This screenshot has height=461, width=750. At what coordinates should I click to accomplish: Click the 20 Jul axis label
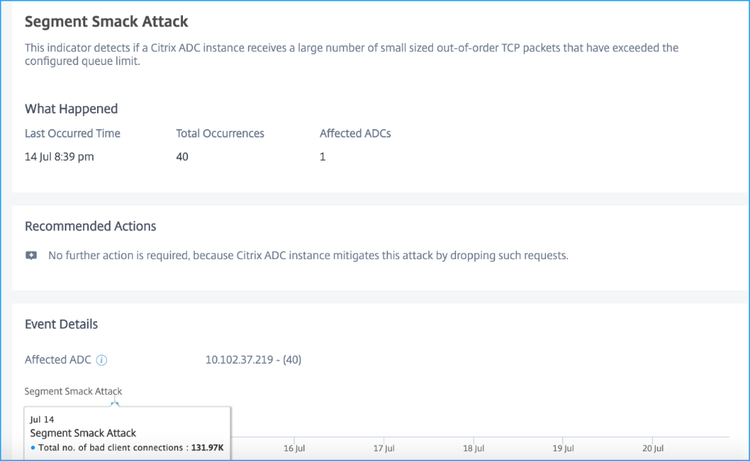tap(653, 449)
